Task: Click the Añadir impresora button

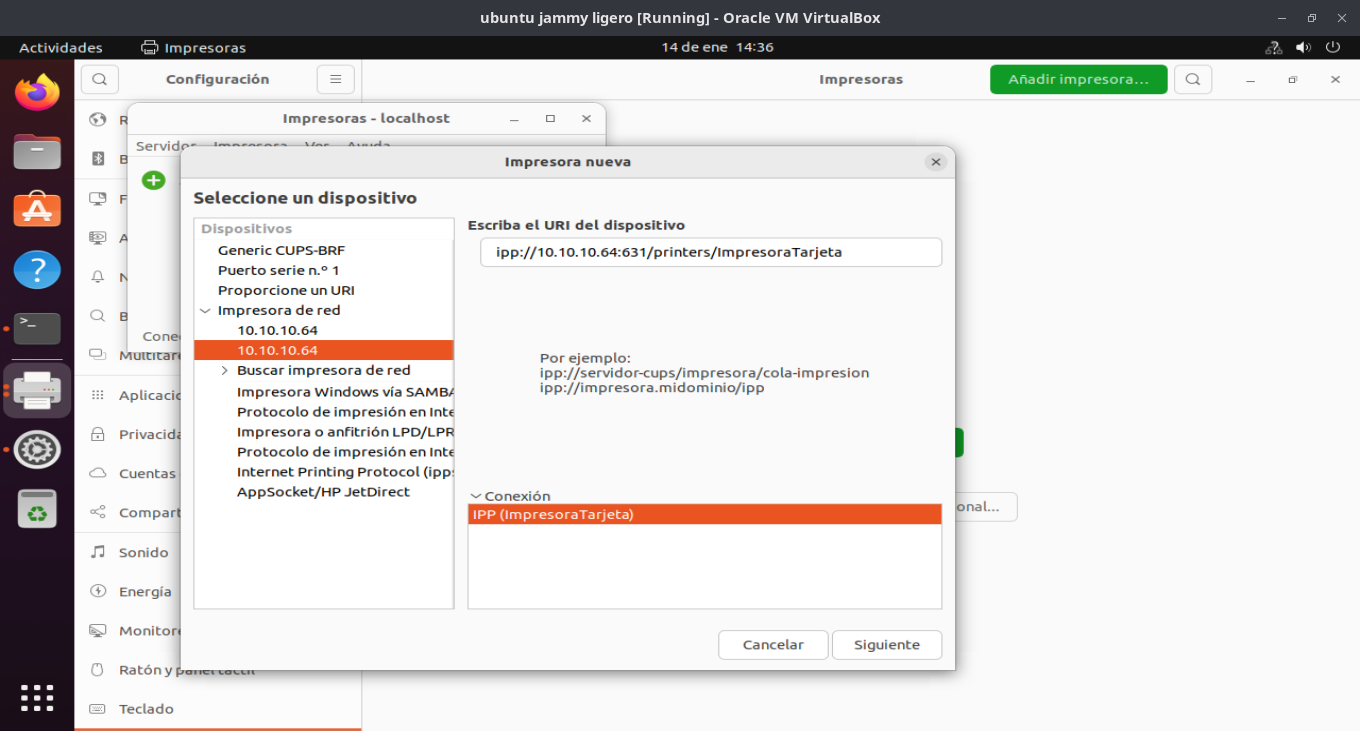Action: pyautogui.click(x=1078, y=79)
